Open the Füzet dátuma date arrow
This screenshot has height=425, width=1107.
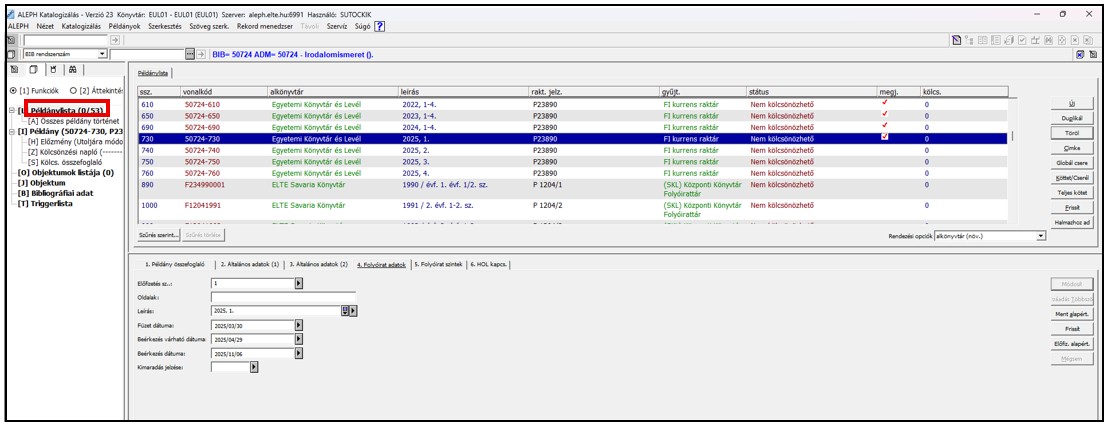(x=298, y=325)
